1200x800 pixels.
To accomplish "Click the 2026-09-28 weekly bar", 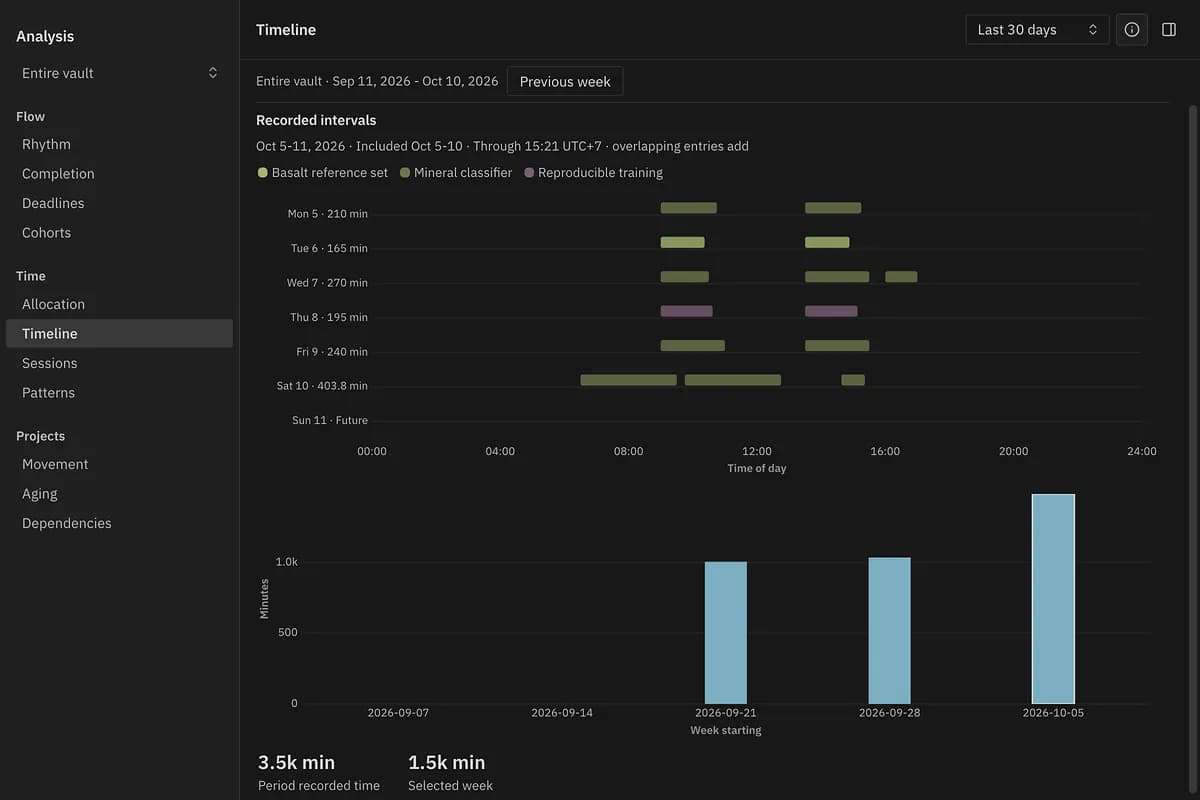I will [x=890, y=630].
